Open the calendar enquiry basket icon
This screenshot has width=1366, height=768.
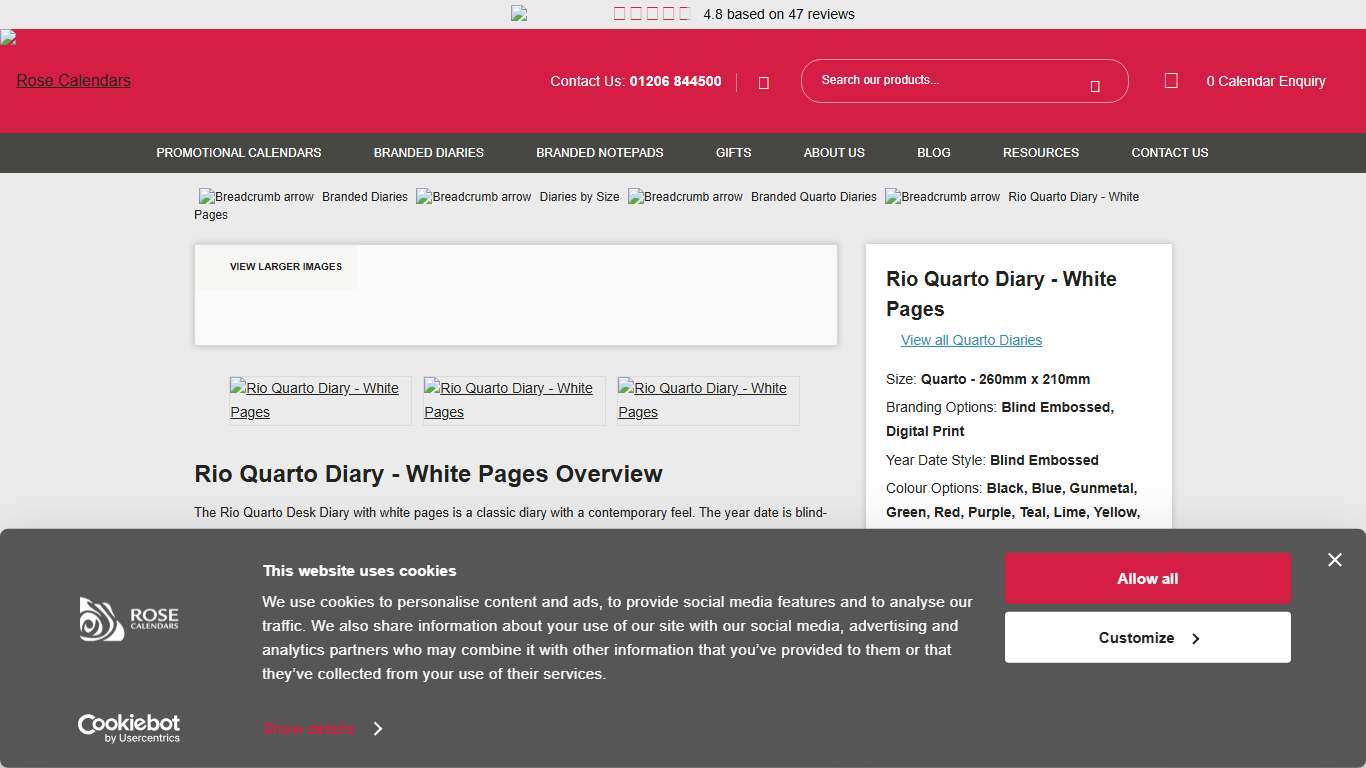point(1170,81)
